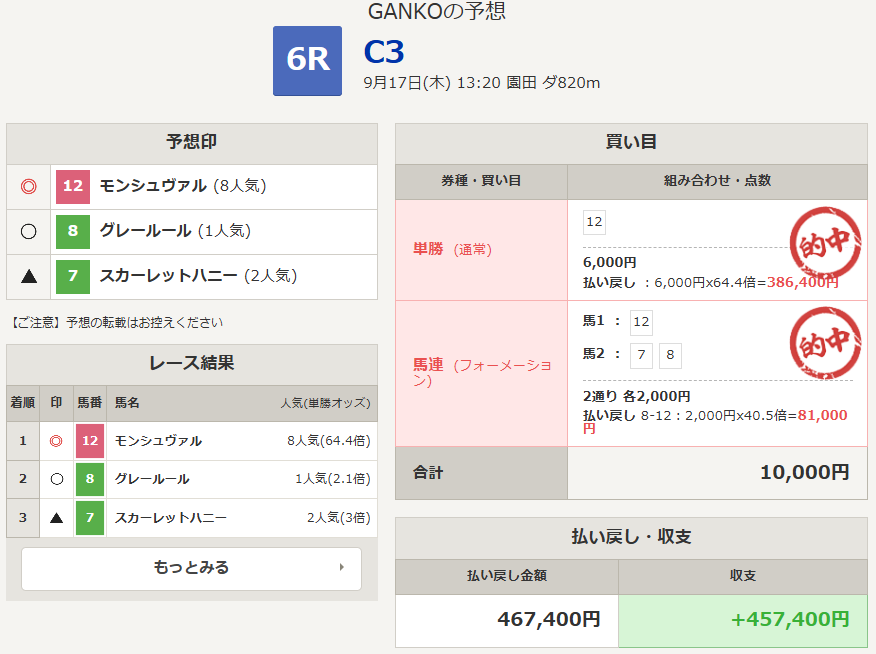Click the 81,000 payout amount
Screen dimensions: 876x654
click(822, 416)
